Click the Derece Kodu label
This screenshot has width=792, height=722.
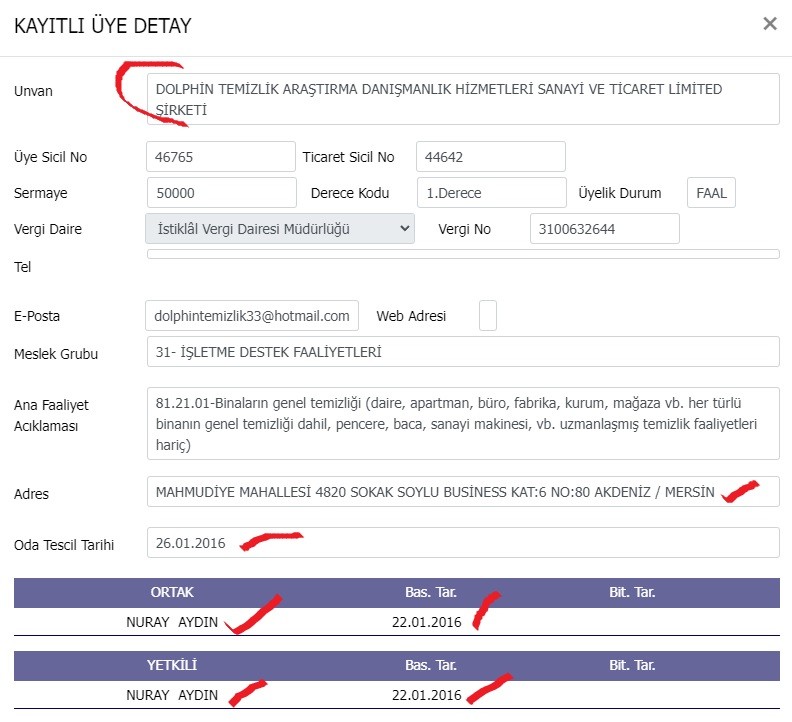point(350,193)
